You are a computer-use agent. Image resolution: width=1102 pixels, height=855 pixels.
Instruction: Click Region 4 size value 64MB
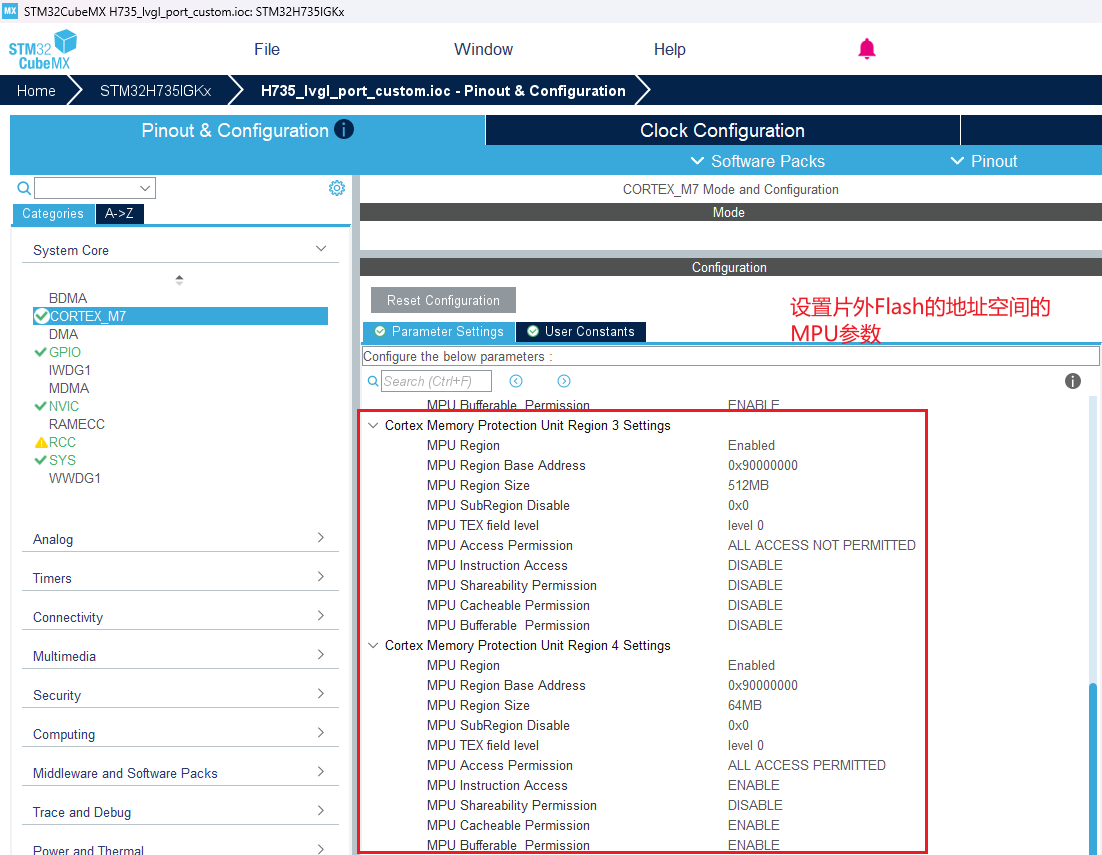744,705
